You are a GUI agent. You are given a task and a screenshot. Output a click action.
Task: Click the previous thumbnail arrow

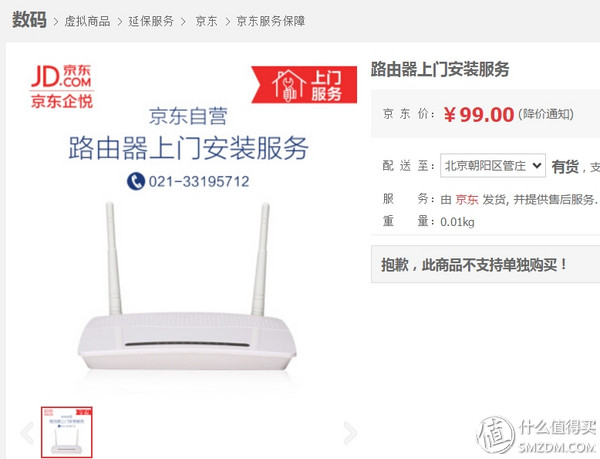(x=27, y=433)
